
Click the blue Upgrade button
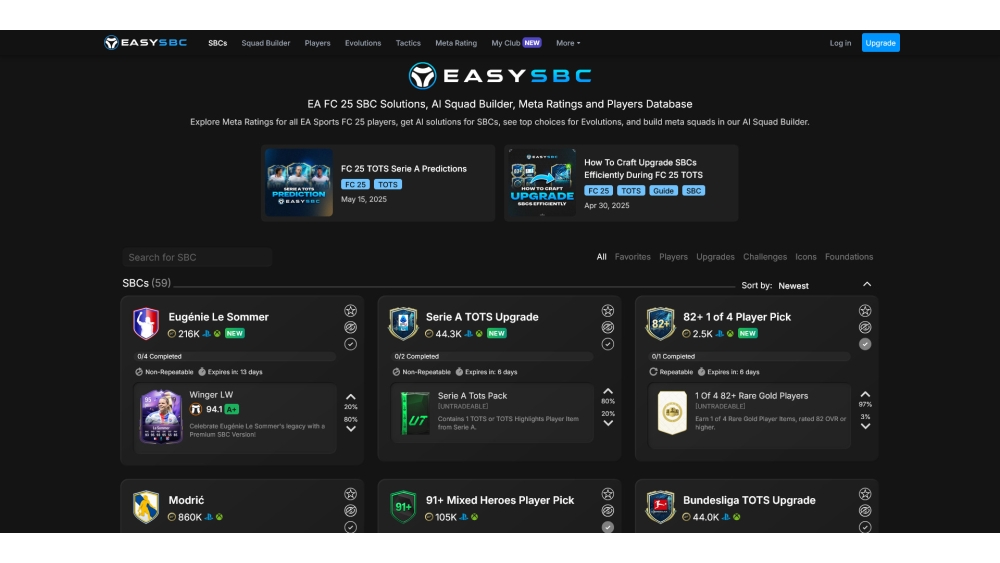pos(881,43)
